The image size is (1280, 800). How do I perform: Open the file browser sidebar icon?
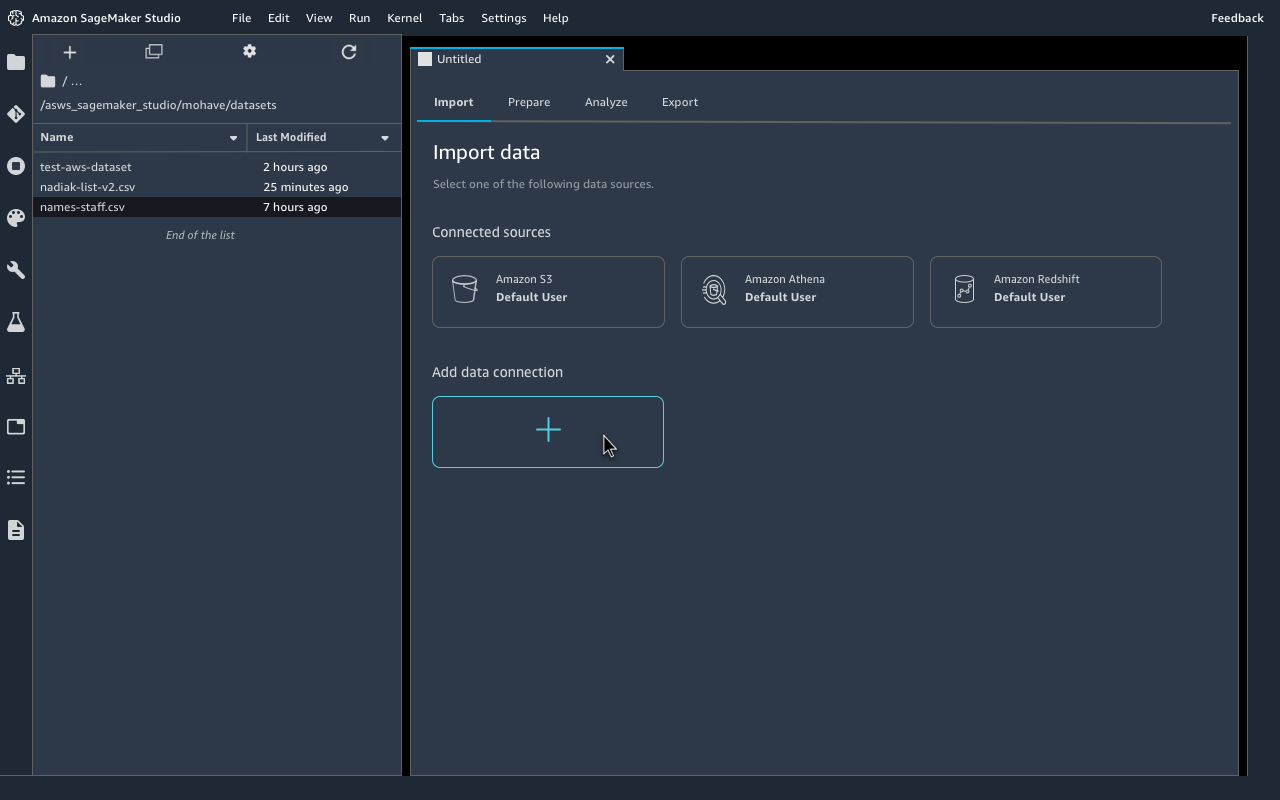(x=16, y=63)
